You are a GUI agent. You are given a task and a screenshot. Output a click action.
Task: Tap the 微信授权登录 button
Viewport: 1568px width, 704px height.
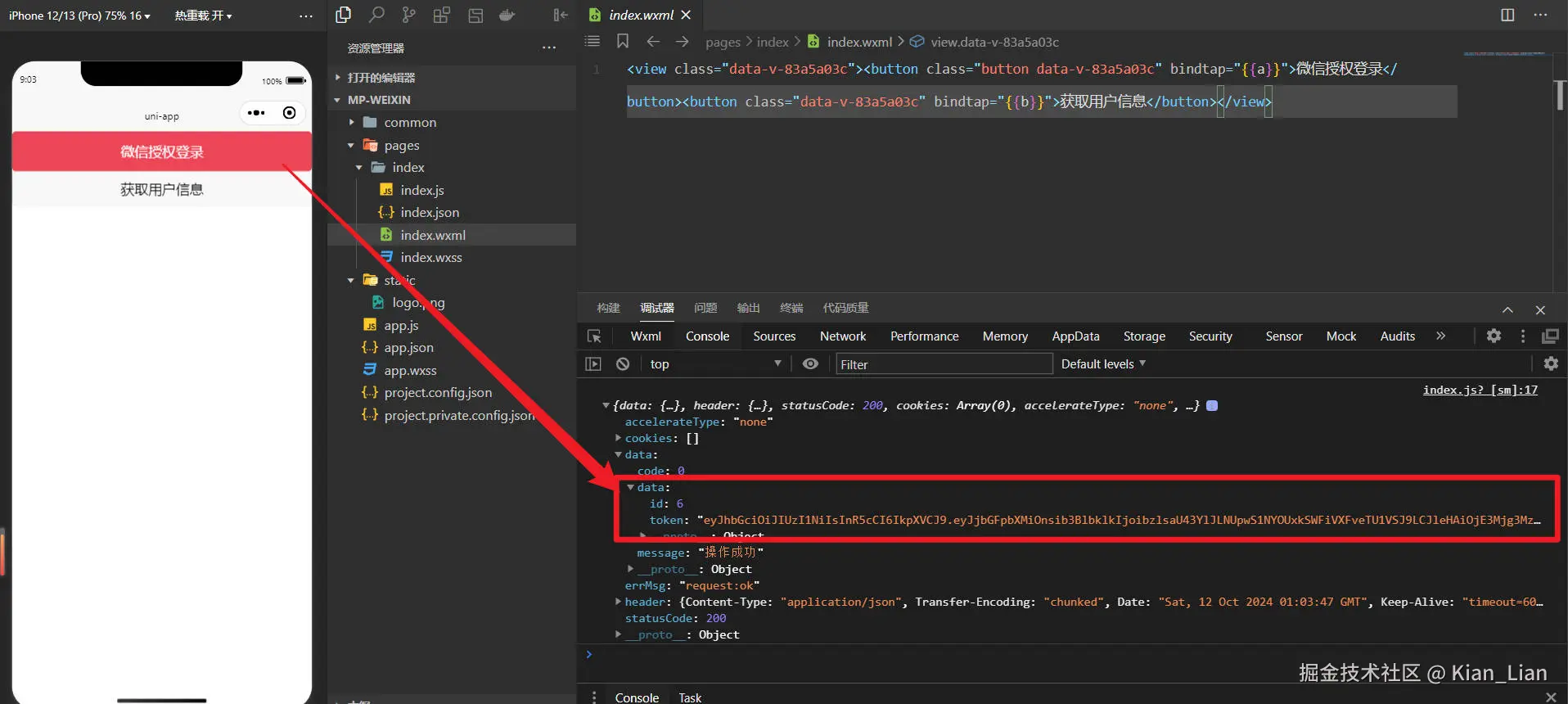162,151
